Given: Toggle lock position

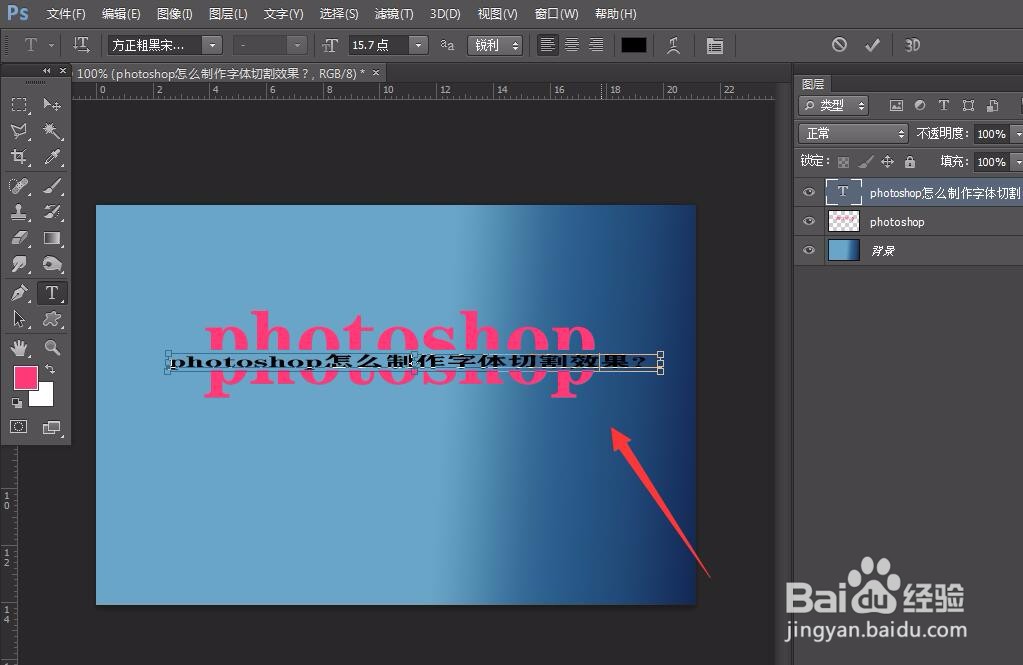Looking at the screenshot, I should click(887, 161).
